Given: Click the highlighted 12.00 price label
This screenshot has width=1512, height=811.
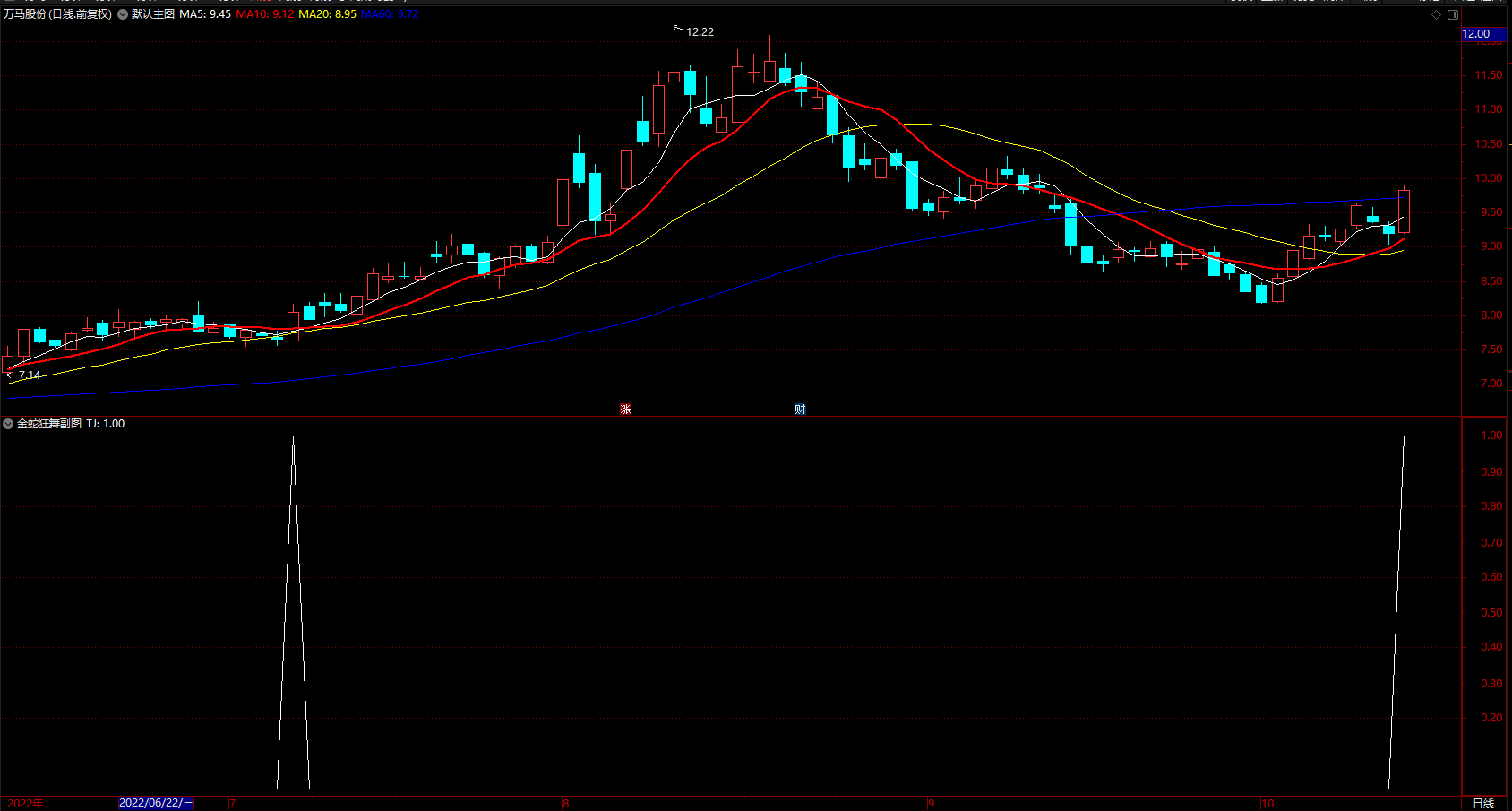Looking at the screenshot, I should (1484, 34).
